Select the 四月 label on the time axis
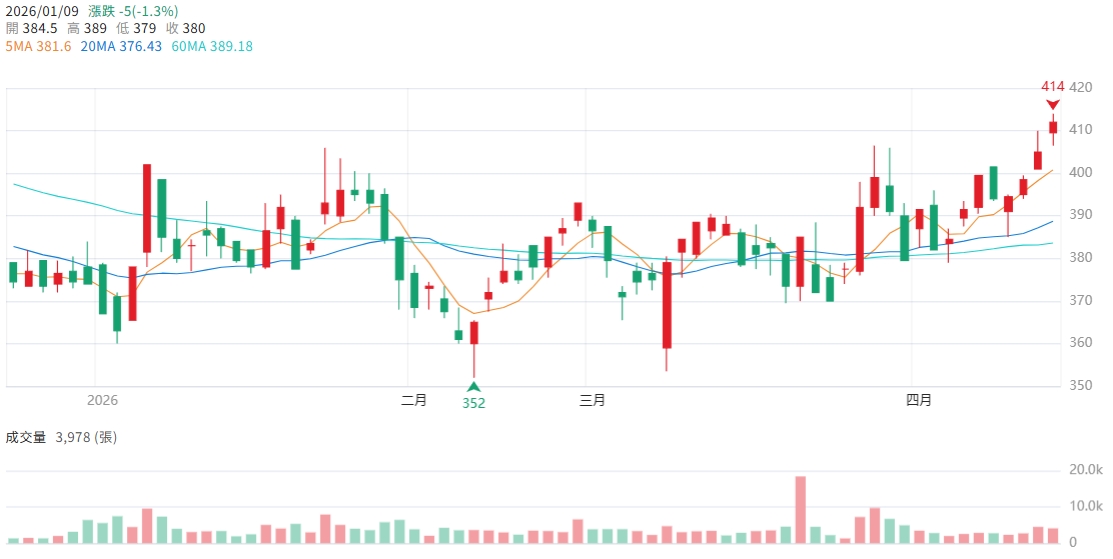Viewport: 1113px width, 559px height. [918, 400]
